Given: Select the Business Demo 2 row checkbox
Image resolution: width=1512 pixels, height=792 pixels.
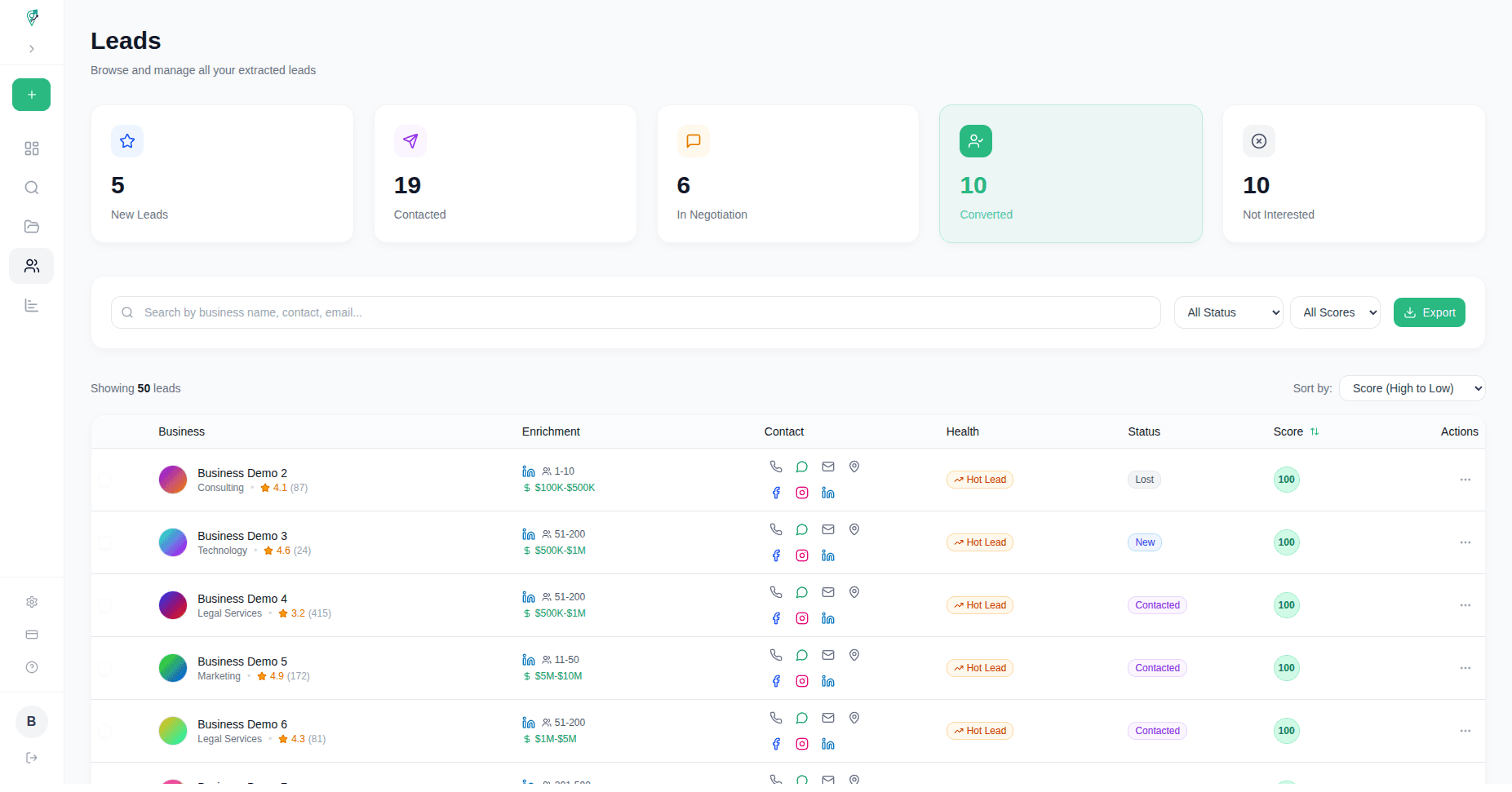Looking at the screenshot, I should [104, 480].
